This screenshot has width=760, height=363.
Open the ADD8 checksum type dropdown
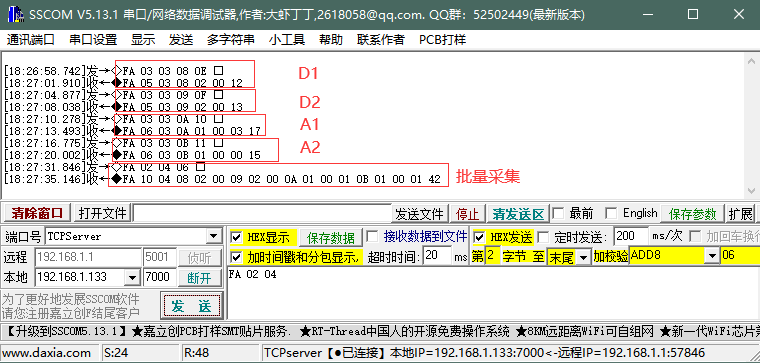click(712, 256)
